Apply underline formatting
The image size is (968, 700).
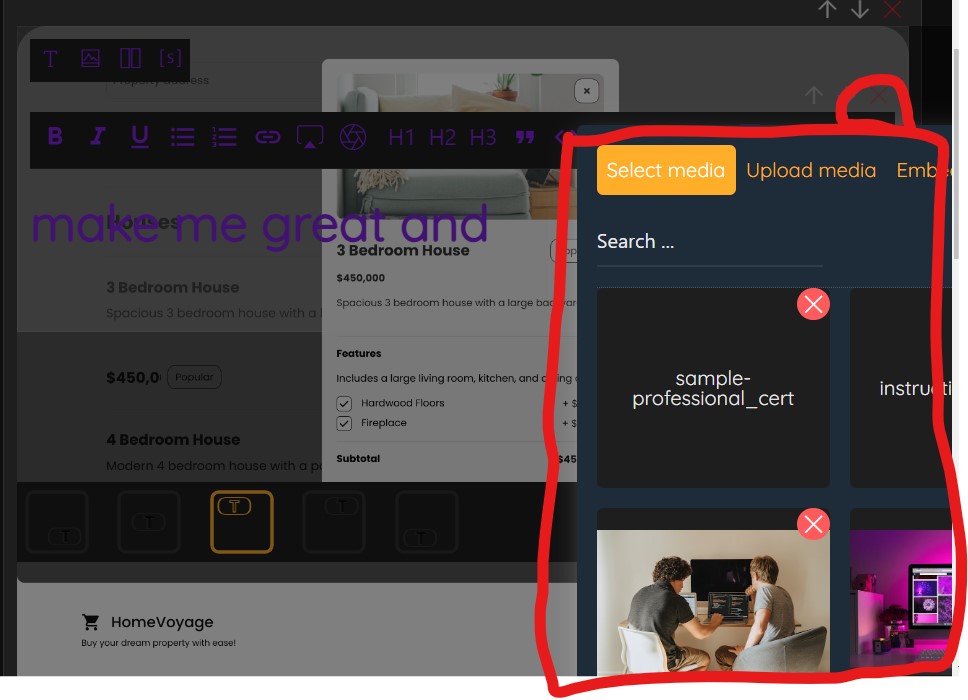[x=140, y=136]
